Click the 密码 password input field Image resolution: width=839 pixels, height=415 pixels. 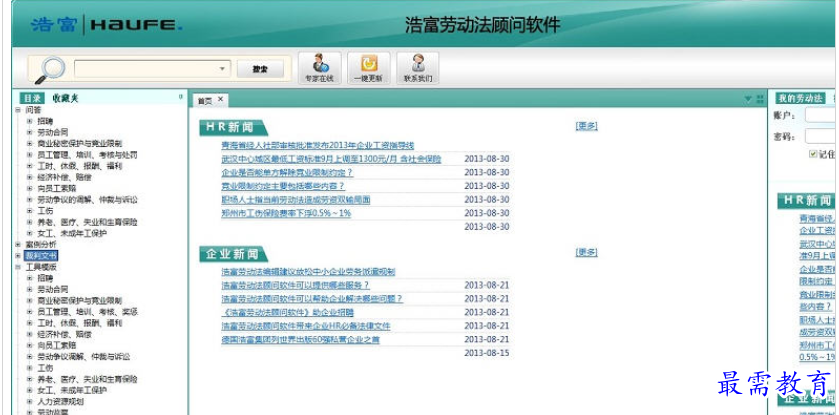[821, 136]
